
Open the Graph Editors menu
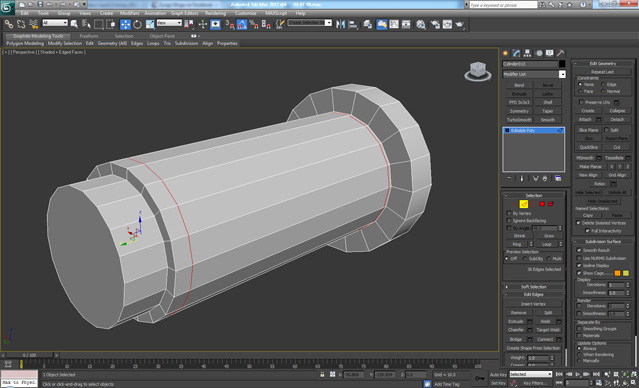184,13
